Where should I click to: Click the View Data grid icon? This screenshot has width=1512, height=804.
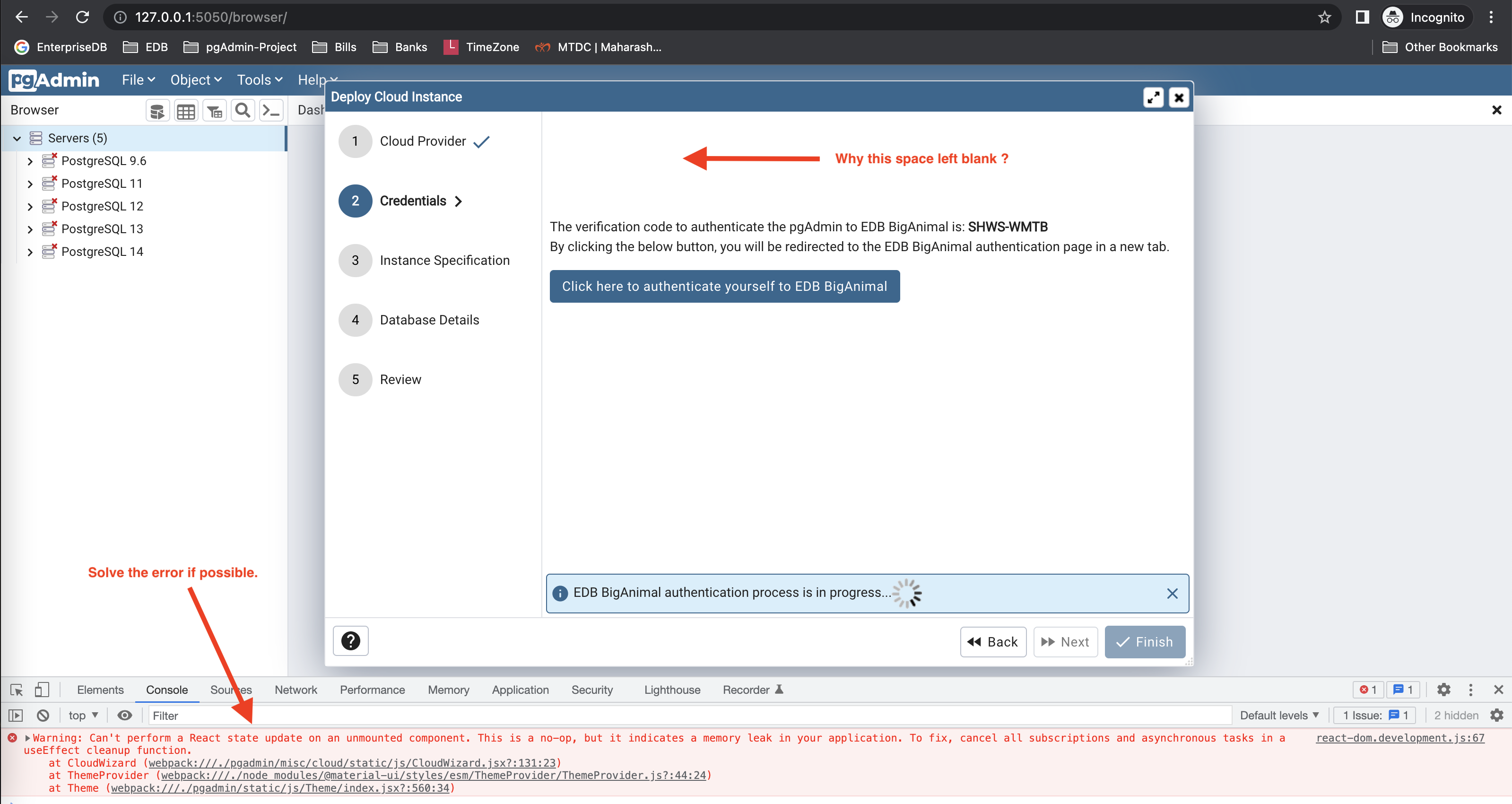click(185, 110)
